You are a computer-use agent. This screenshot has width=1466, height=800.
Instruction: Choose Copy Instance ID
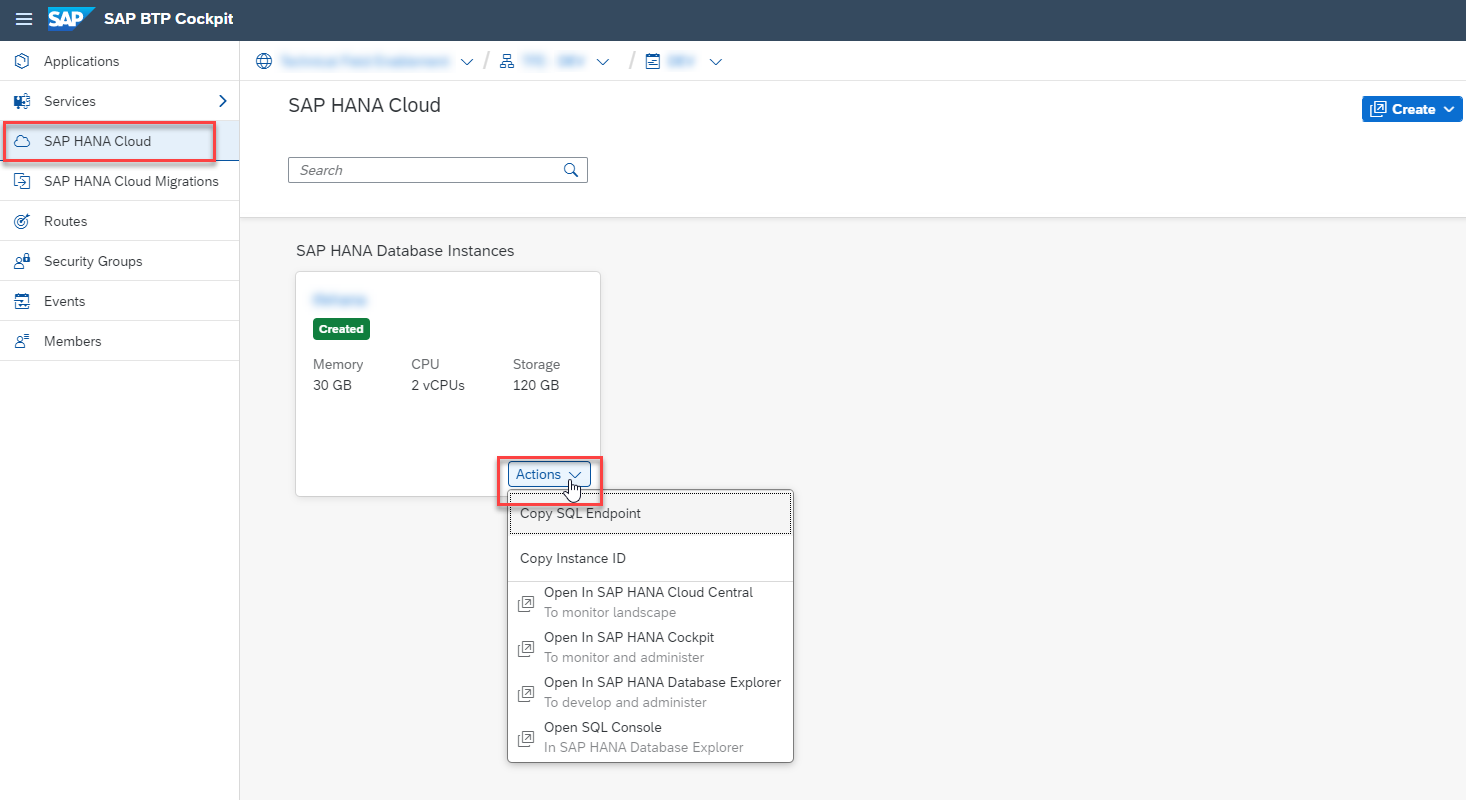click(x=650, y=558)
